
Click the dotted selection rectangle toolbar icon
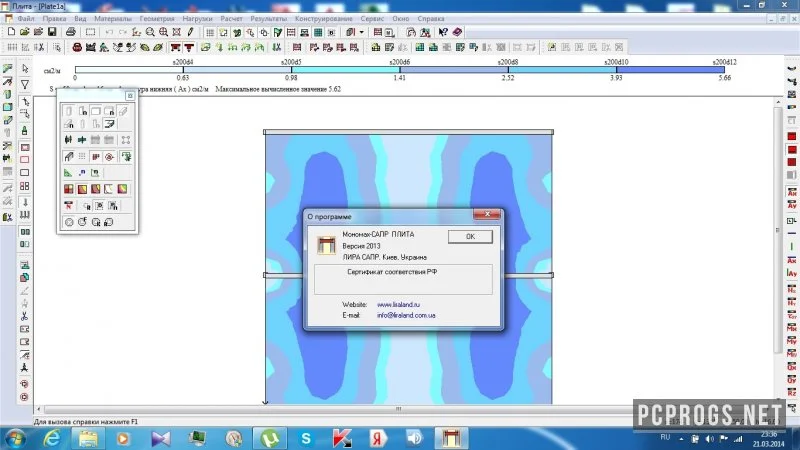(90, 32)
